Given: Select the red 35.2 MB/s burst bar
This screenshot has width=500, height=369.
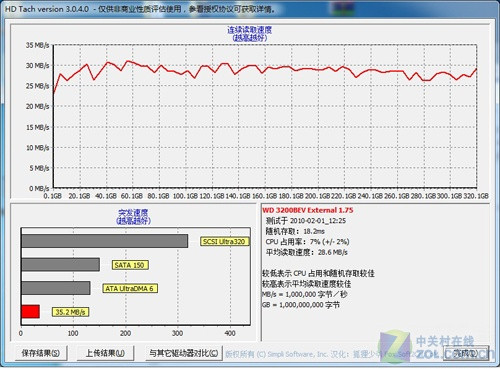Looking at the screenshot, I should pos(30,312).
